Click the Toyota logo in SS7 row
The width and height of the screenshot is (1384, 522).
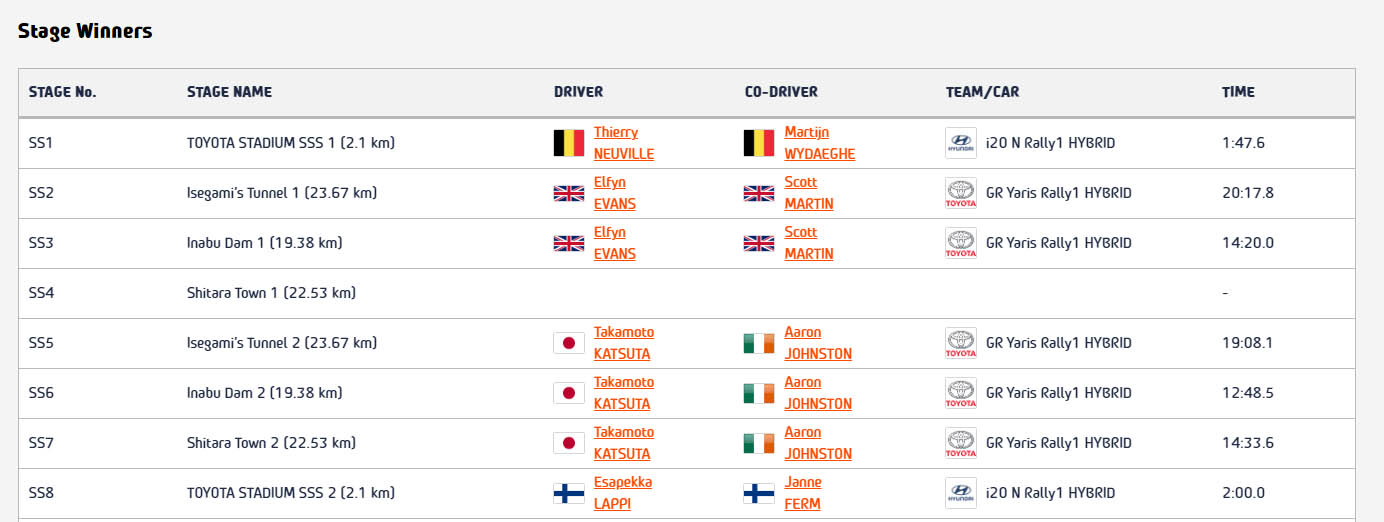pos(961,443)
